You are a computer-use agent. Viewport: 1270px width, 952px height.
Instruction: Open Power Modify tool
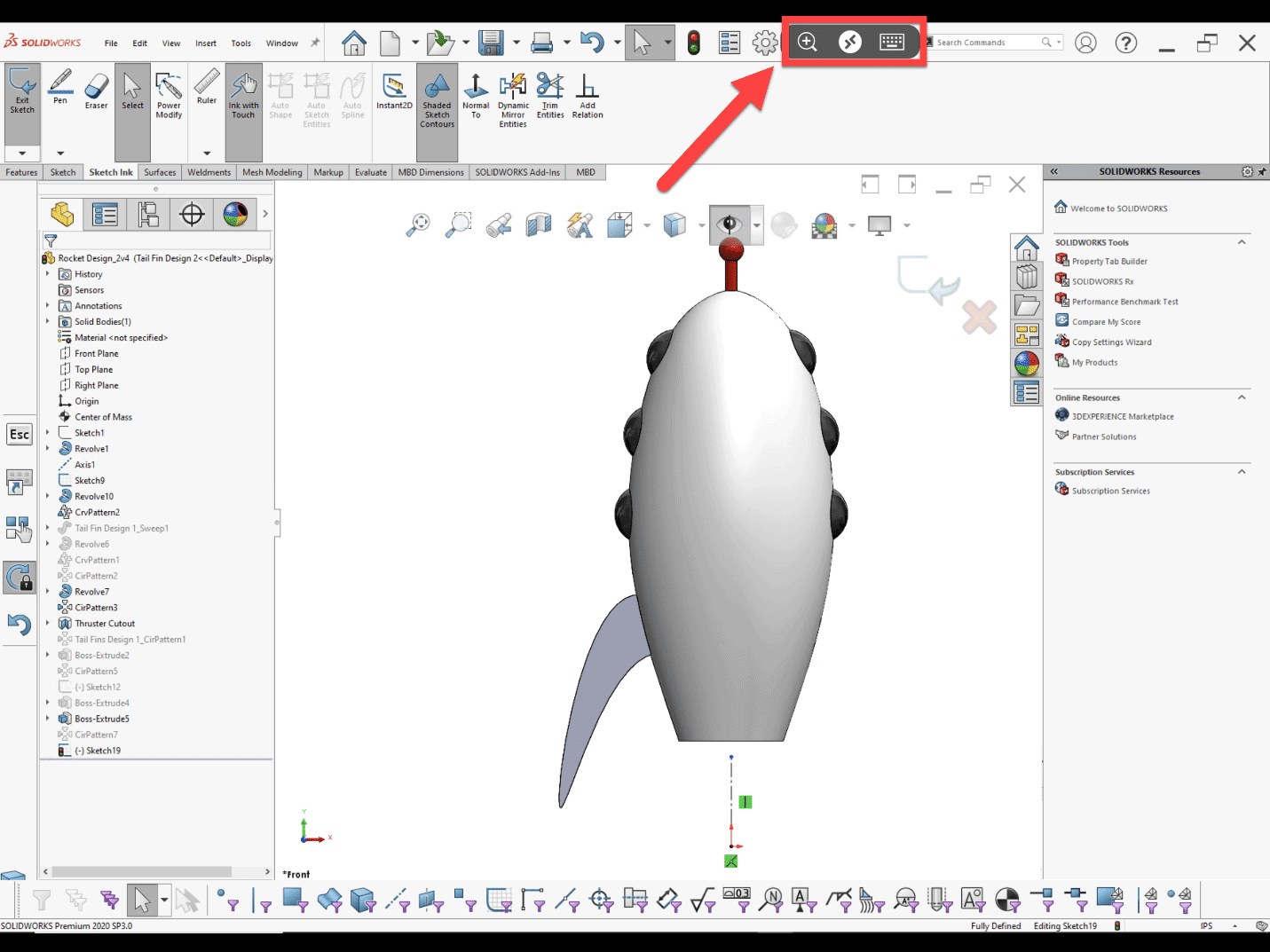tap(169, 95)
